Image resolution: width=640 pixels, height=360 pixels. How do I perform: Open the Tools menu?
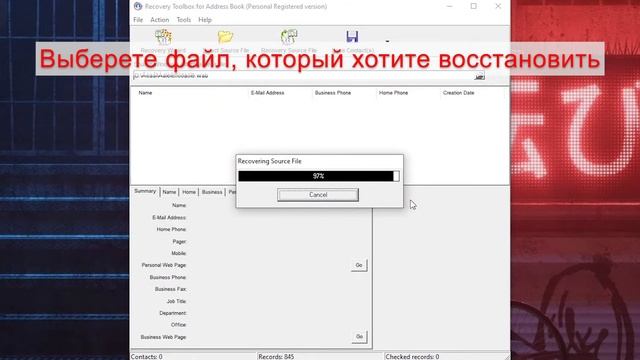[x=184, y=20]
